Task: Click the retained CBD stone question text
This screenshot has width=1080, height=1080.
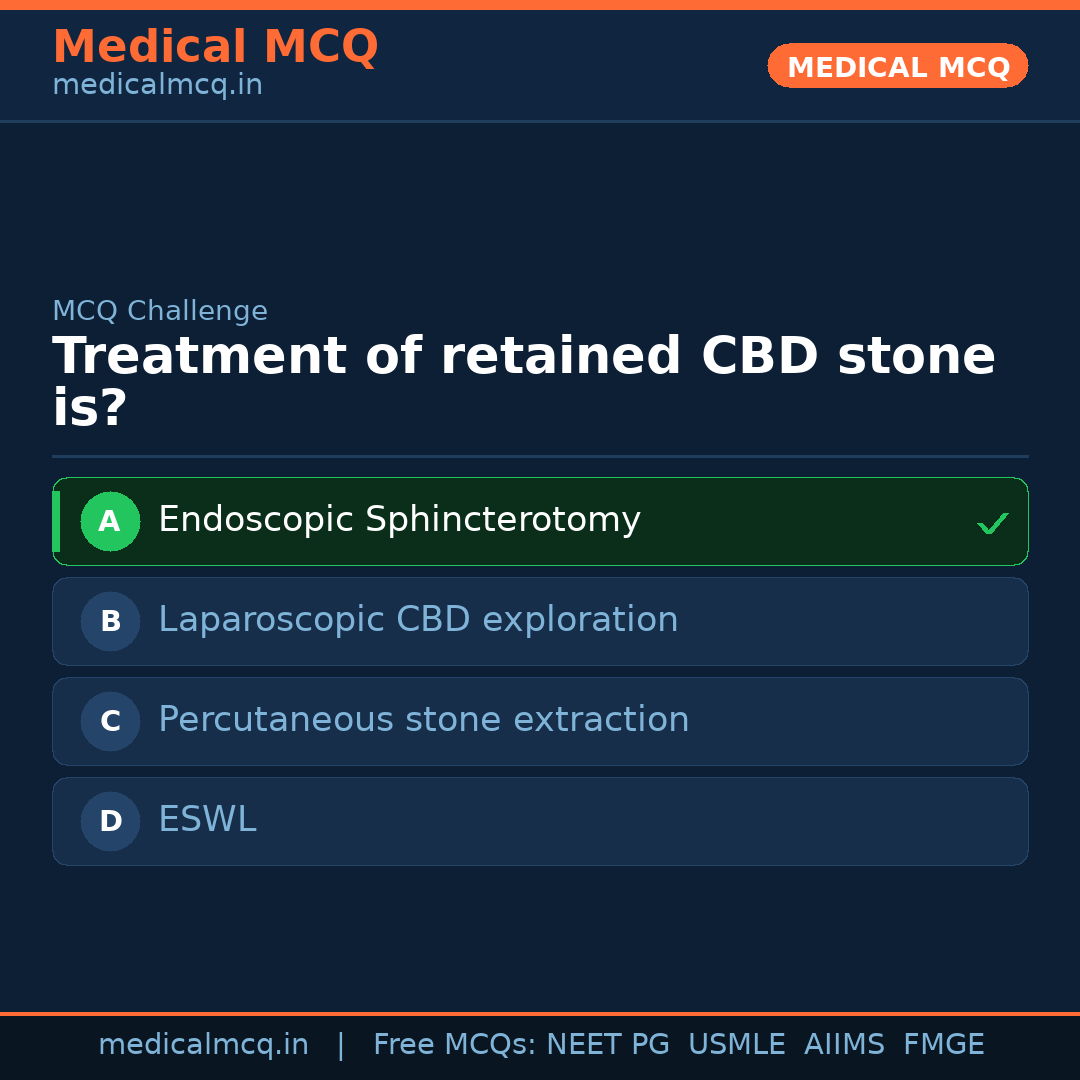Action: (523, 381)
